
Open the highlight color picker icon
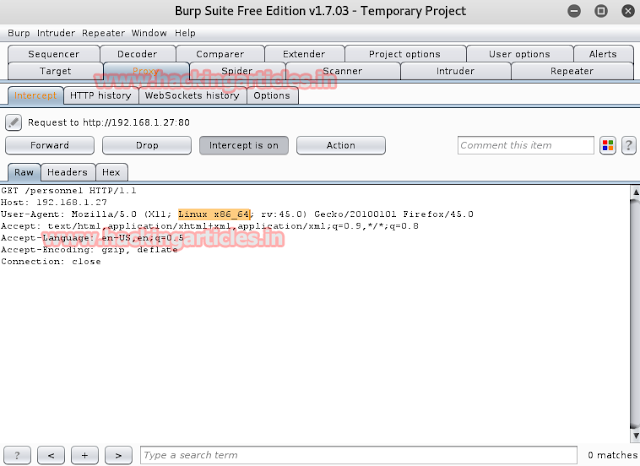[x=608, y=145]
